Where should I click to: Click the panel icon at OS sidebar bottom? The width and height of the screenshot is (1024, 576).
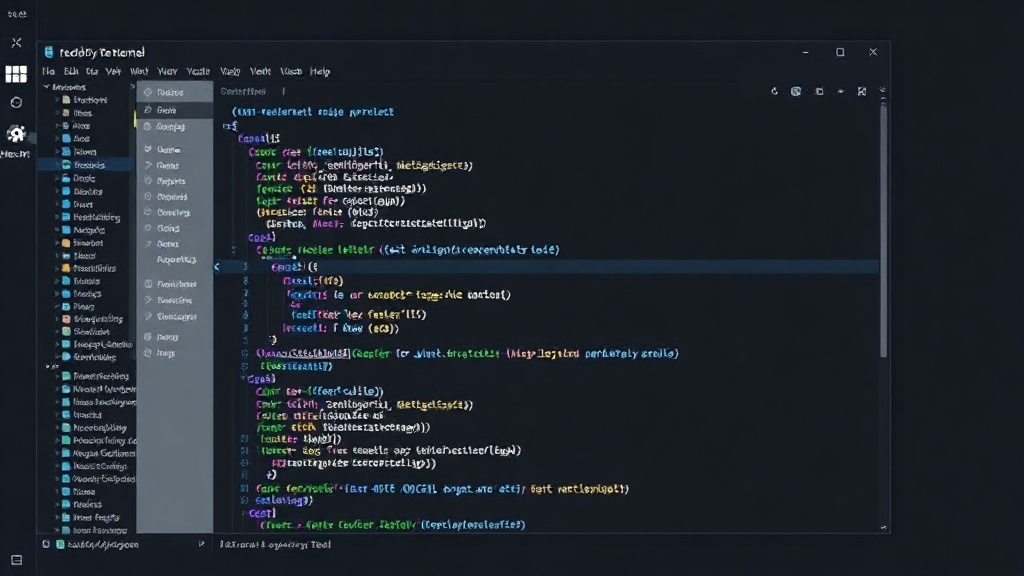[16, 560]
